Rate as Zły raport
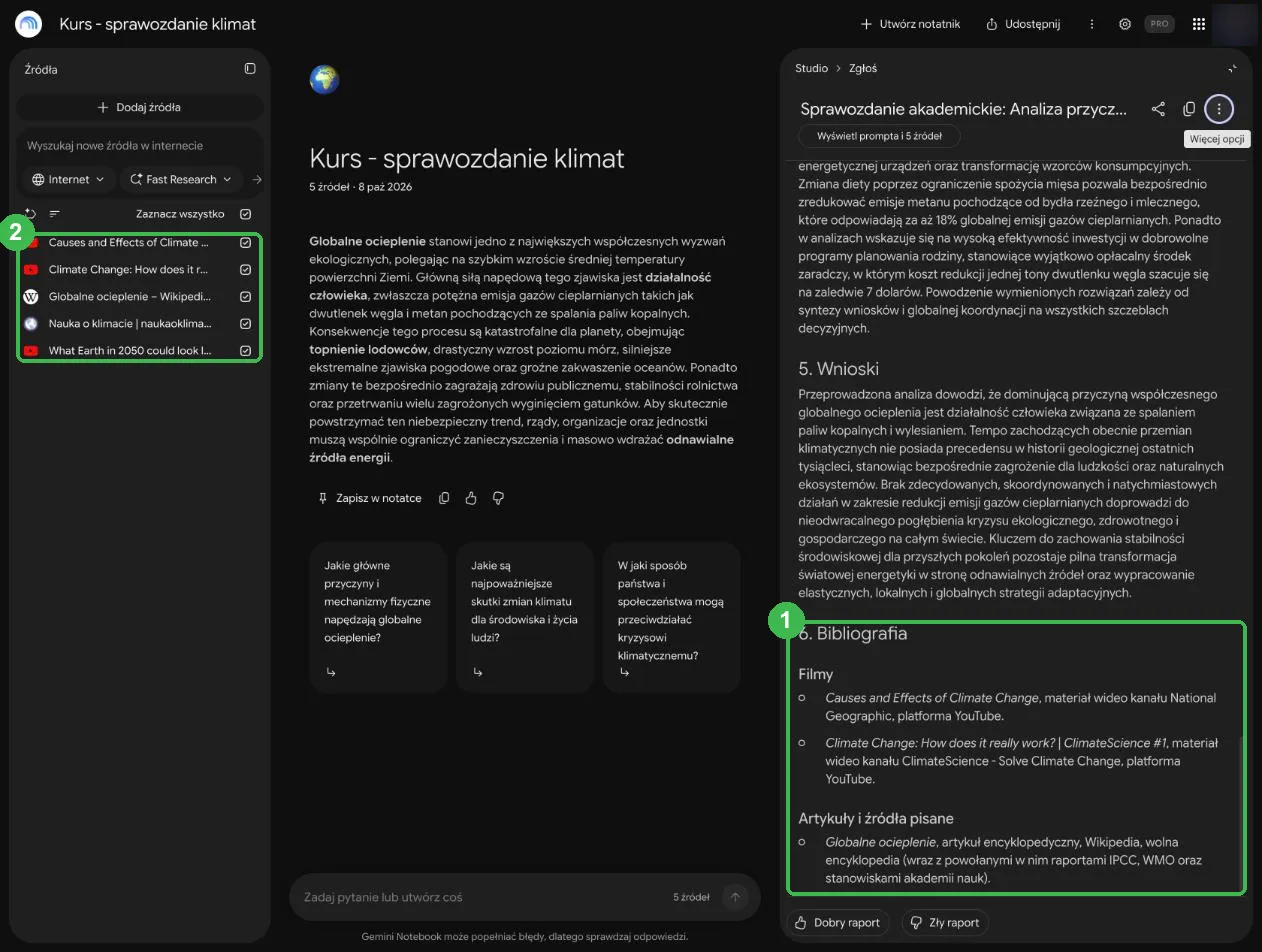The image size is (1262, 952). (x=944, y=923)
